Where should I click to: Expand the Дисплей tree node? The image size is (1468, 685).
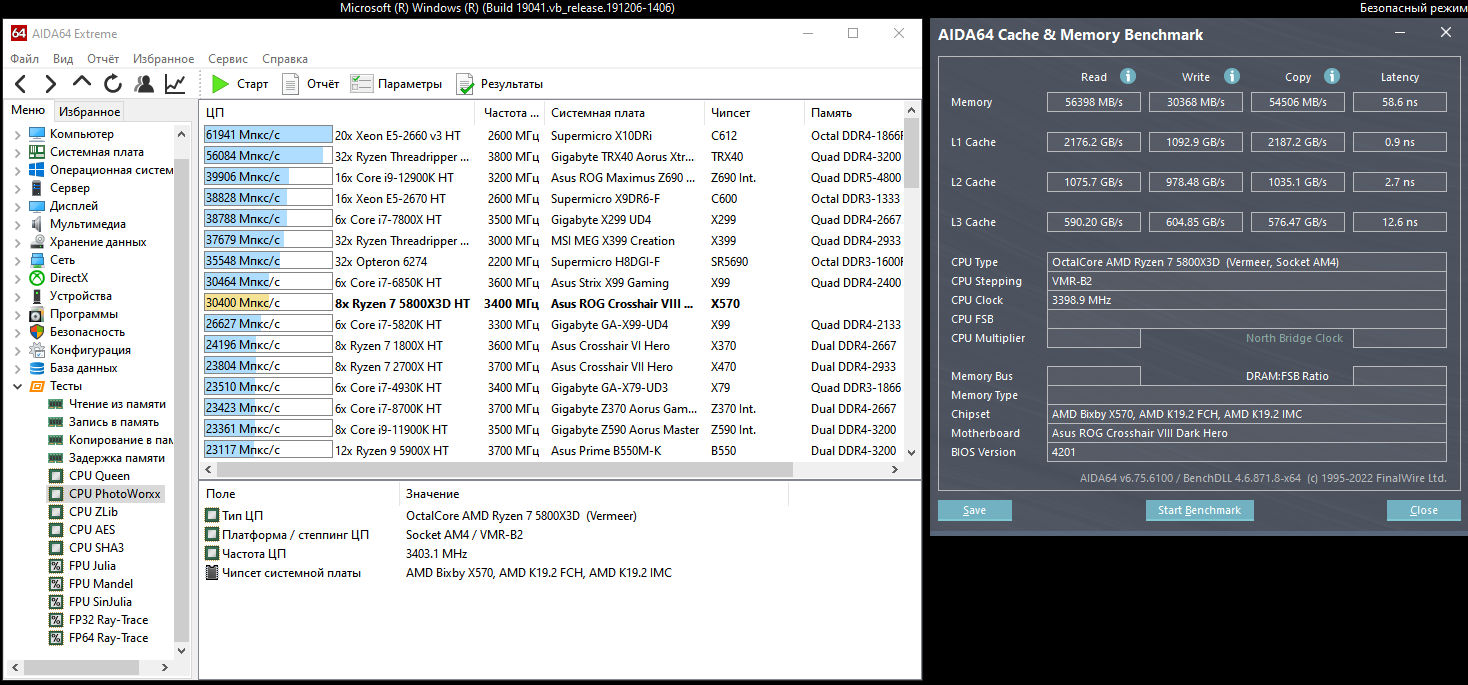click(x=17, y=206)
